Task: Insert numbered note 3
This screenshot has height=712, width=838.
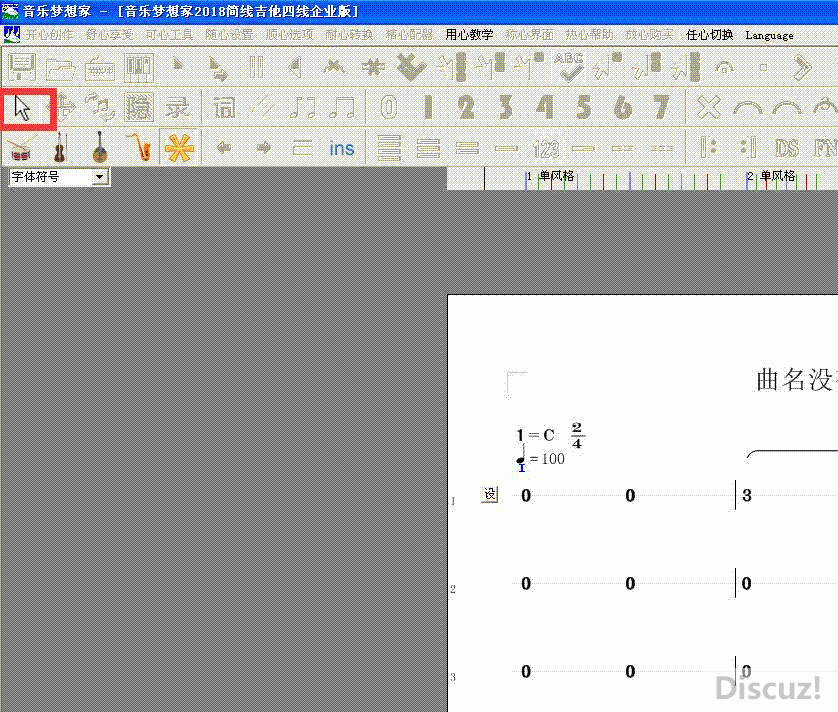Action: point(506,107)
